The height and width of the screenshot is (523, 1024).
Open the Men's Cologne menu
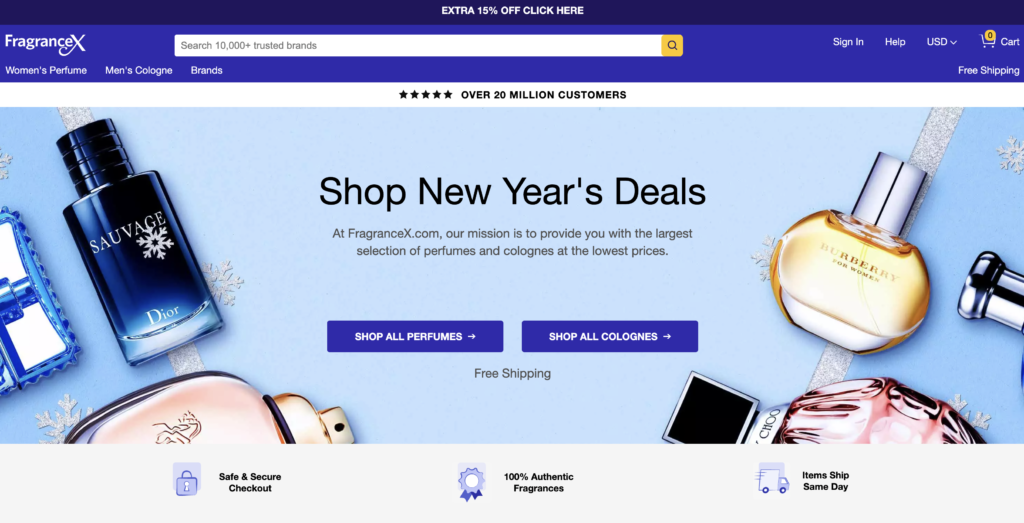coord(138,71)
